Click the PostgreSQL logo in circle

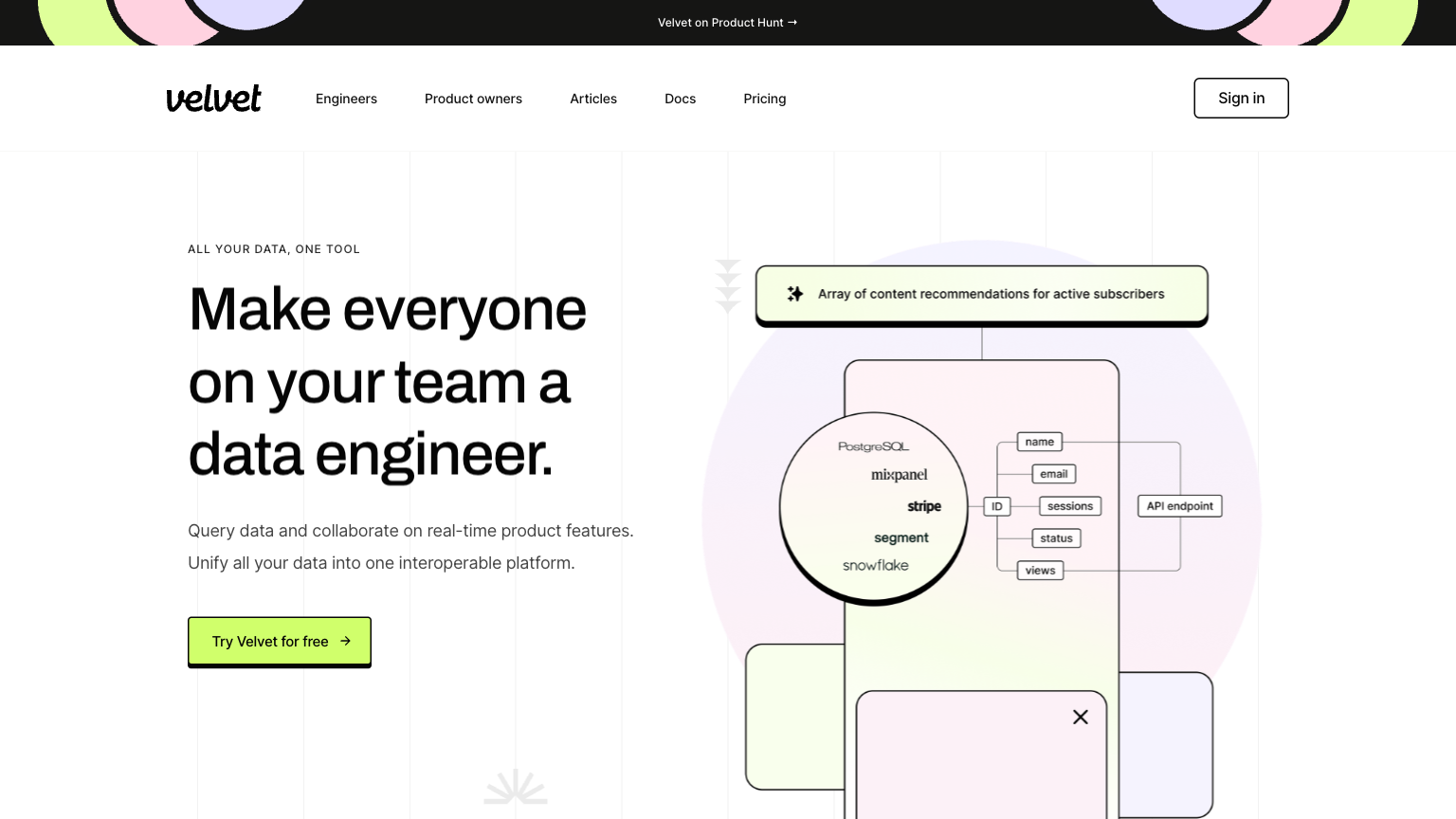873,446
